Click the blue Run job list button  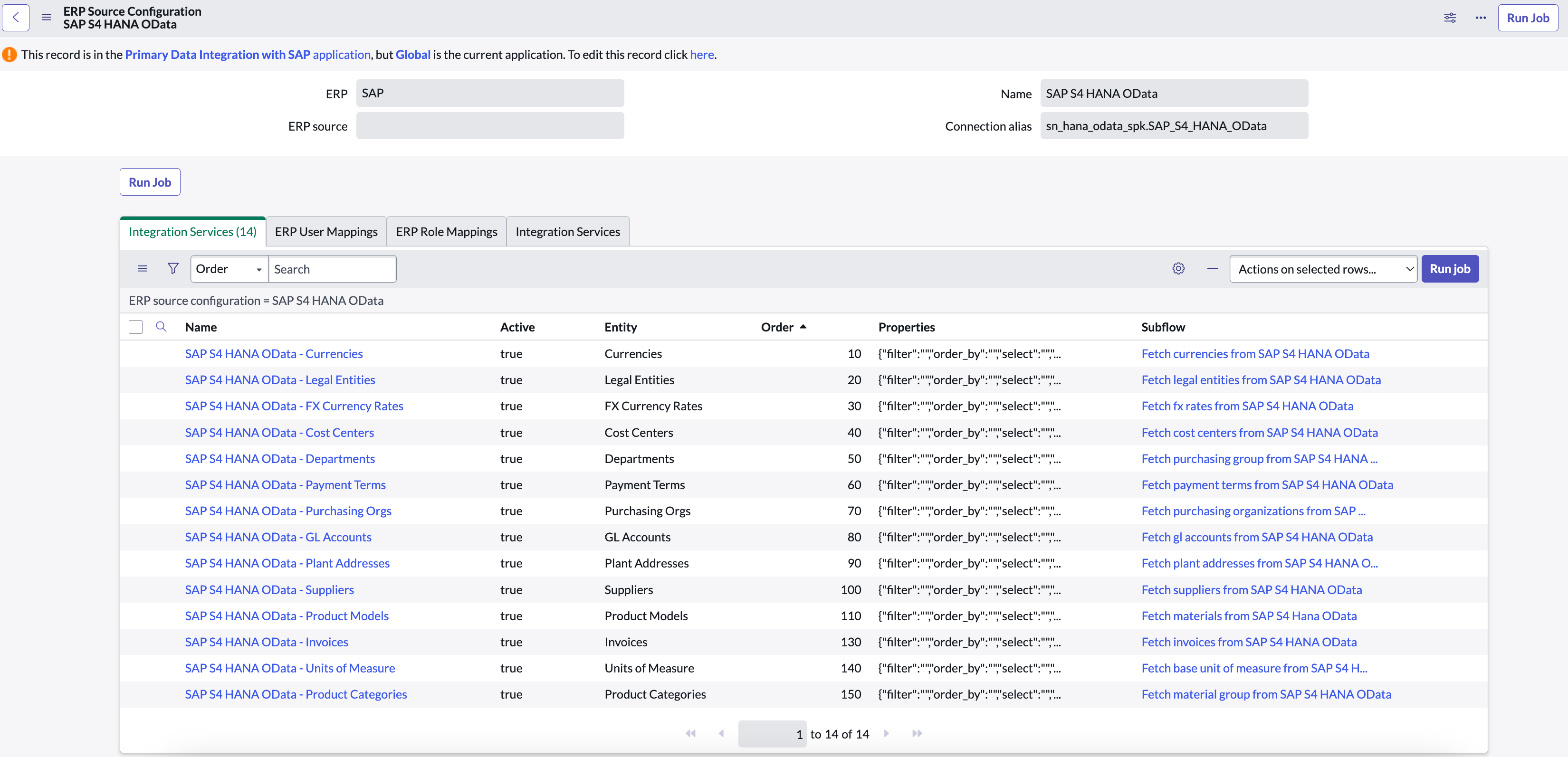1450,268
